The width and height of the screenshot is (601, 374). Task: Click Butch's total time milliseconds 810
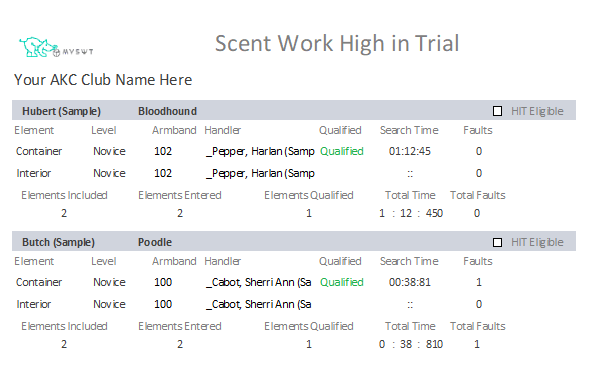coord(434,344)
